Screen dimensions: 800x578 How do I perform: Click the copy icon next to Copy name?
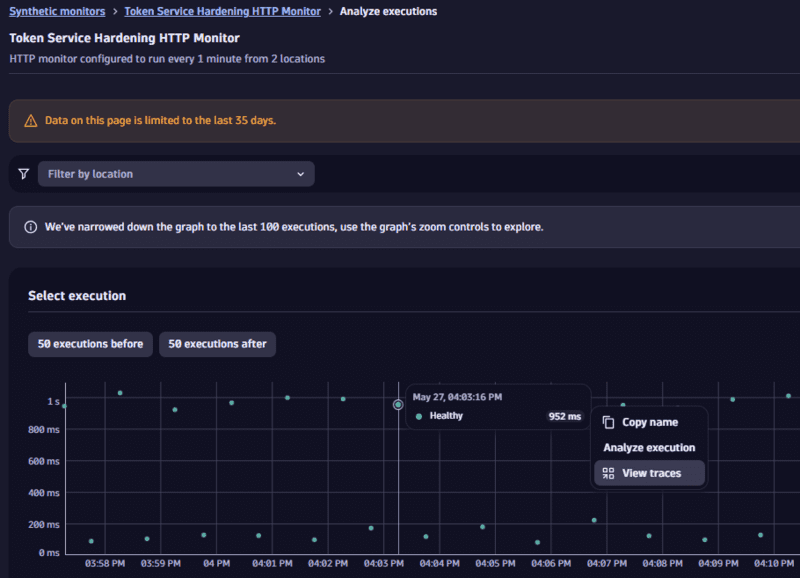608,421
